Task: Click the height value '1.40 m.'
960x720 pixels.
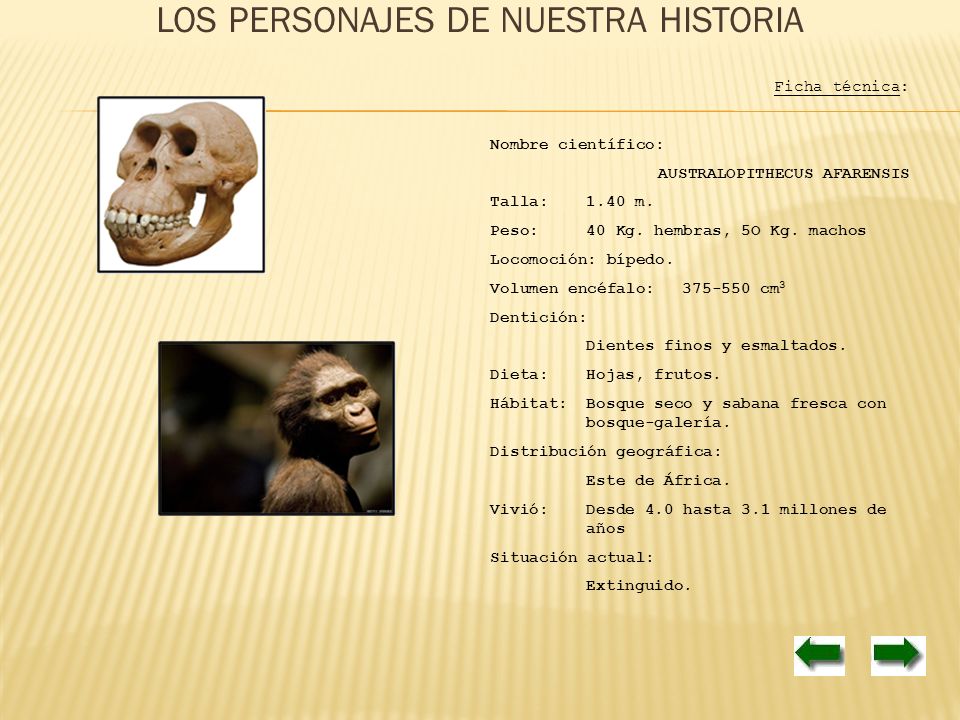Action: point(619,202)
